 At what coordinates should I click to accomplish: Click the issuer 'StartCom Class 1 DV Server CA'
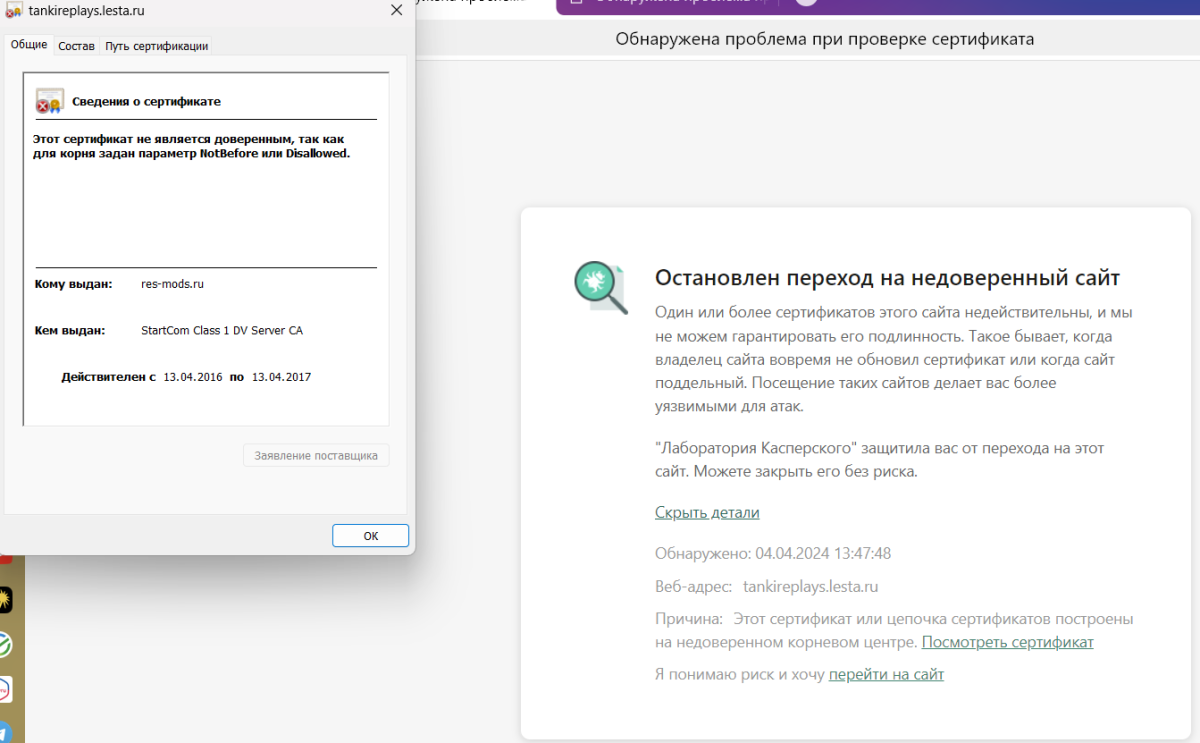[222, 330]
